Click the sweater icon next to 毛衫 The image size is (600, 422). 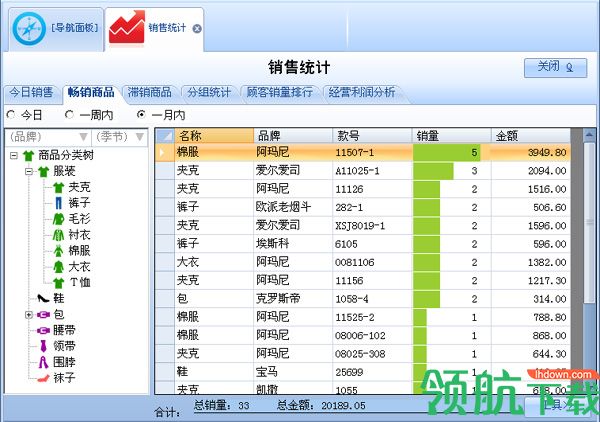[x=59, y=219]
